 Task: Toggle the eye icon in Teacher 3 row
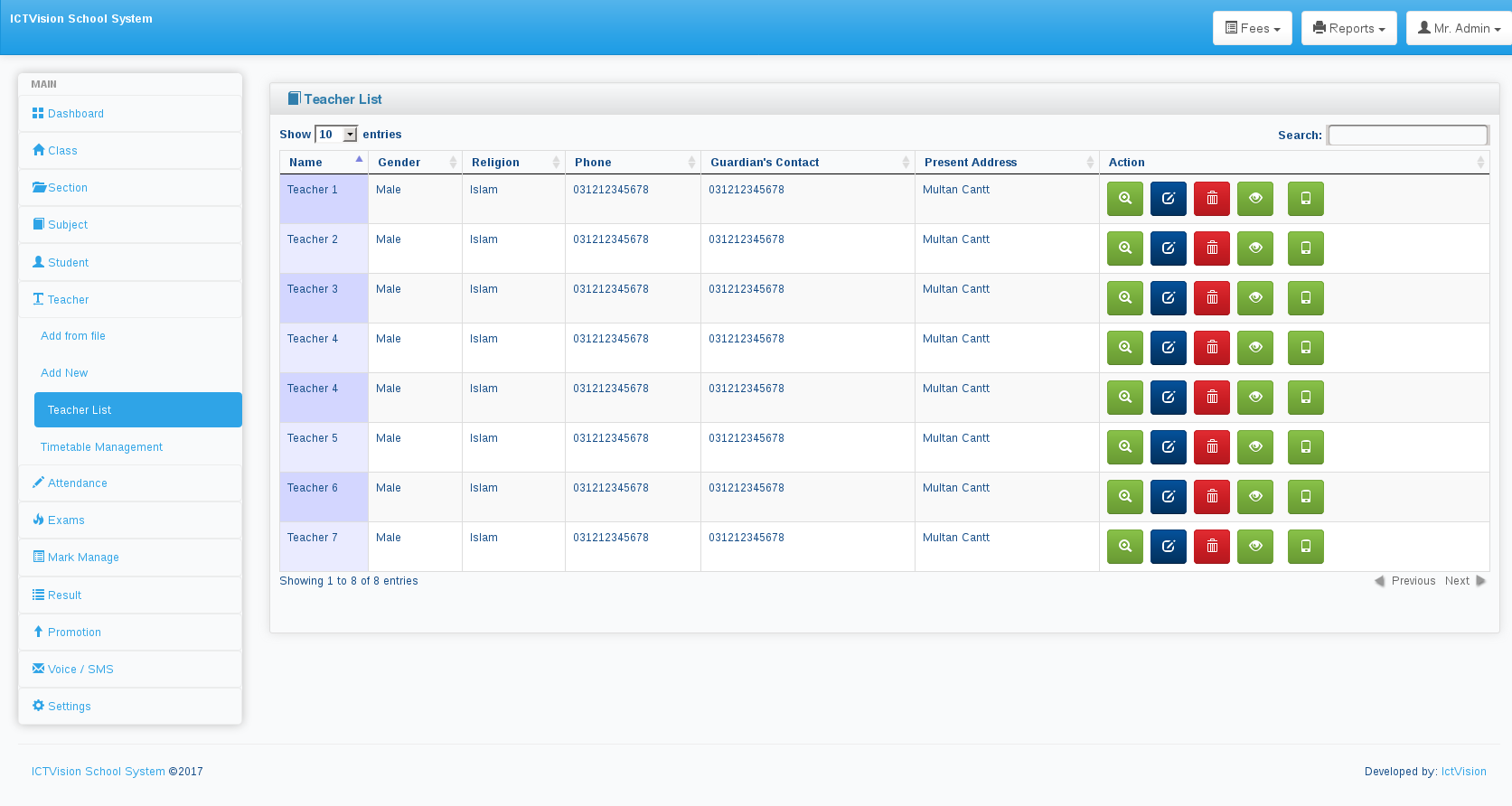tap(1254, 298)
